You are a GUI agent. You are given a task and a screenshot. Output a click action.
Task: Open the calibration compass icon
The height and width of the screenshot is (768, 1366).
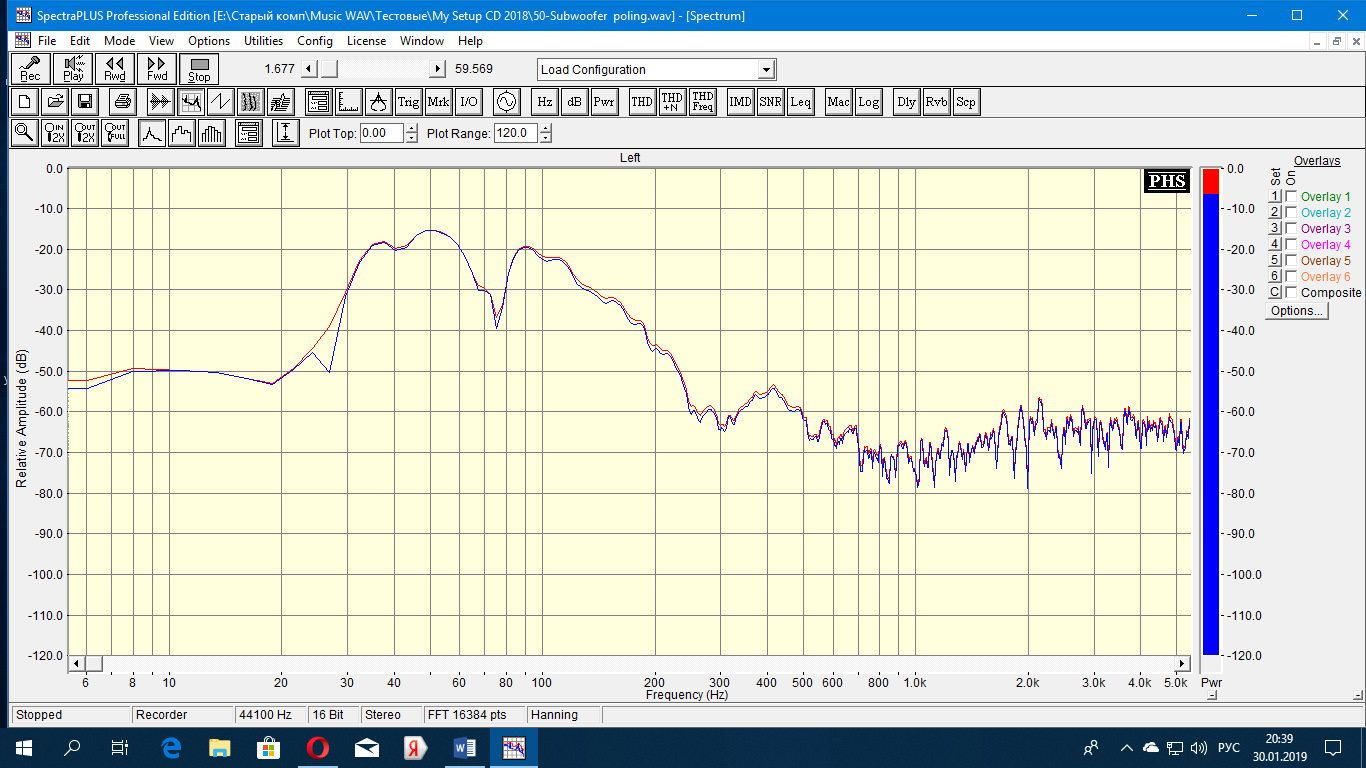pyautogui.click(x=378, y=101)
